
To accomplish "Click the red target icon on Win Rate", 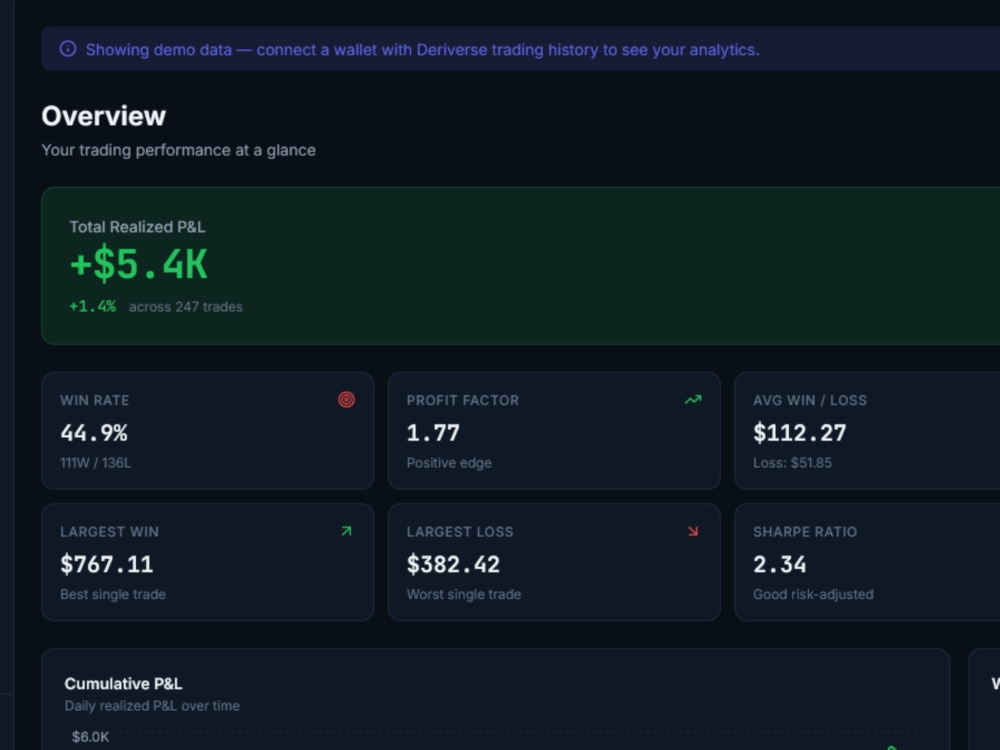I will pos(346,400).
